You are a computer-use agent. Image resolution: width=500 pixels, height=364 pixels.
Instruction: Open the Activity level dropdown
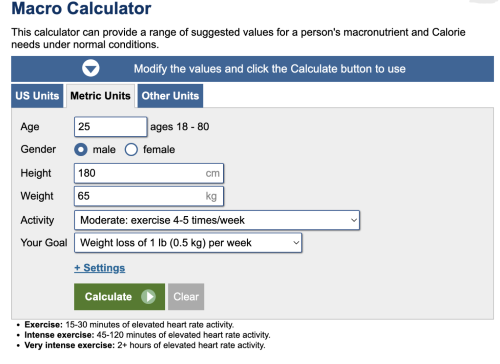point(217,220)
